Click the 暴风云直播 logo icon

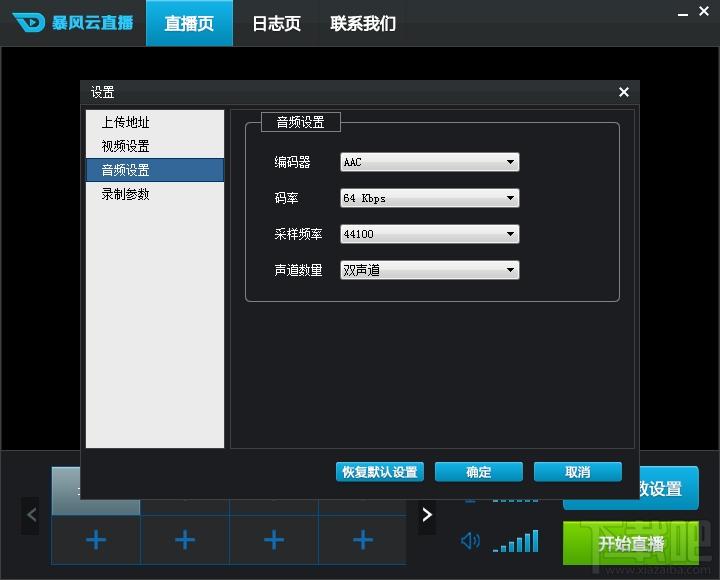click(28, 22)
